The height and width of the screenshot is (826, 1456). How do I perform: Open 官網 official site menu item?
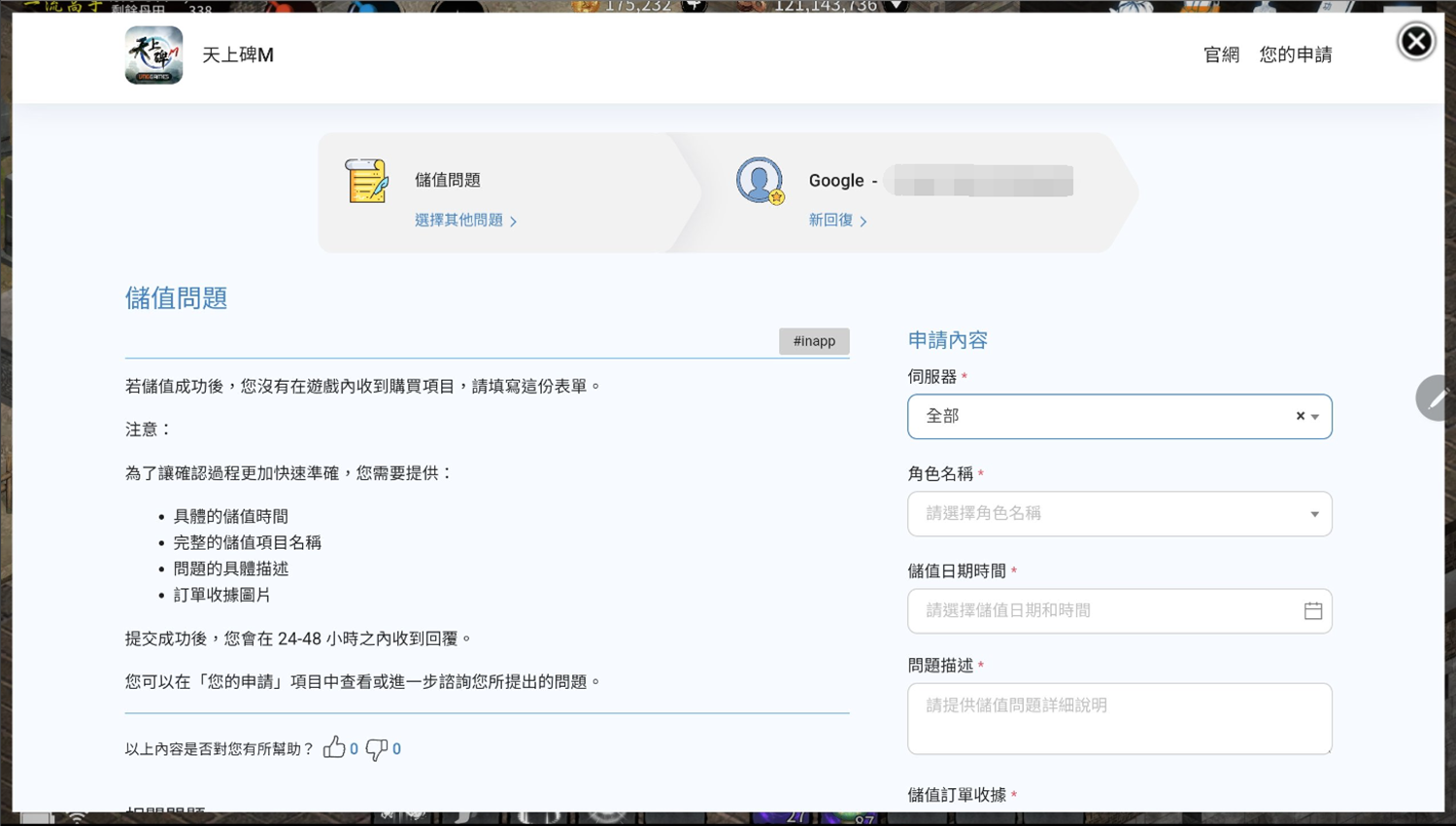click(1221, 55)
